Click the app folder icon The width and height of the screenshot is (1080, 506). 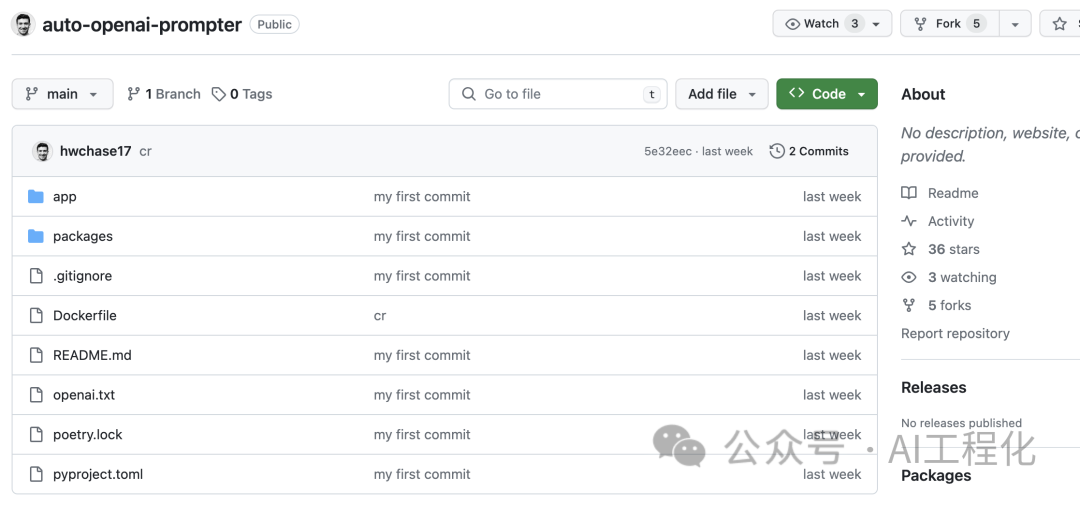36,197
